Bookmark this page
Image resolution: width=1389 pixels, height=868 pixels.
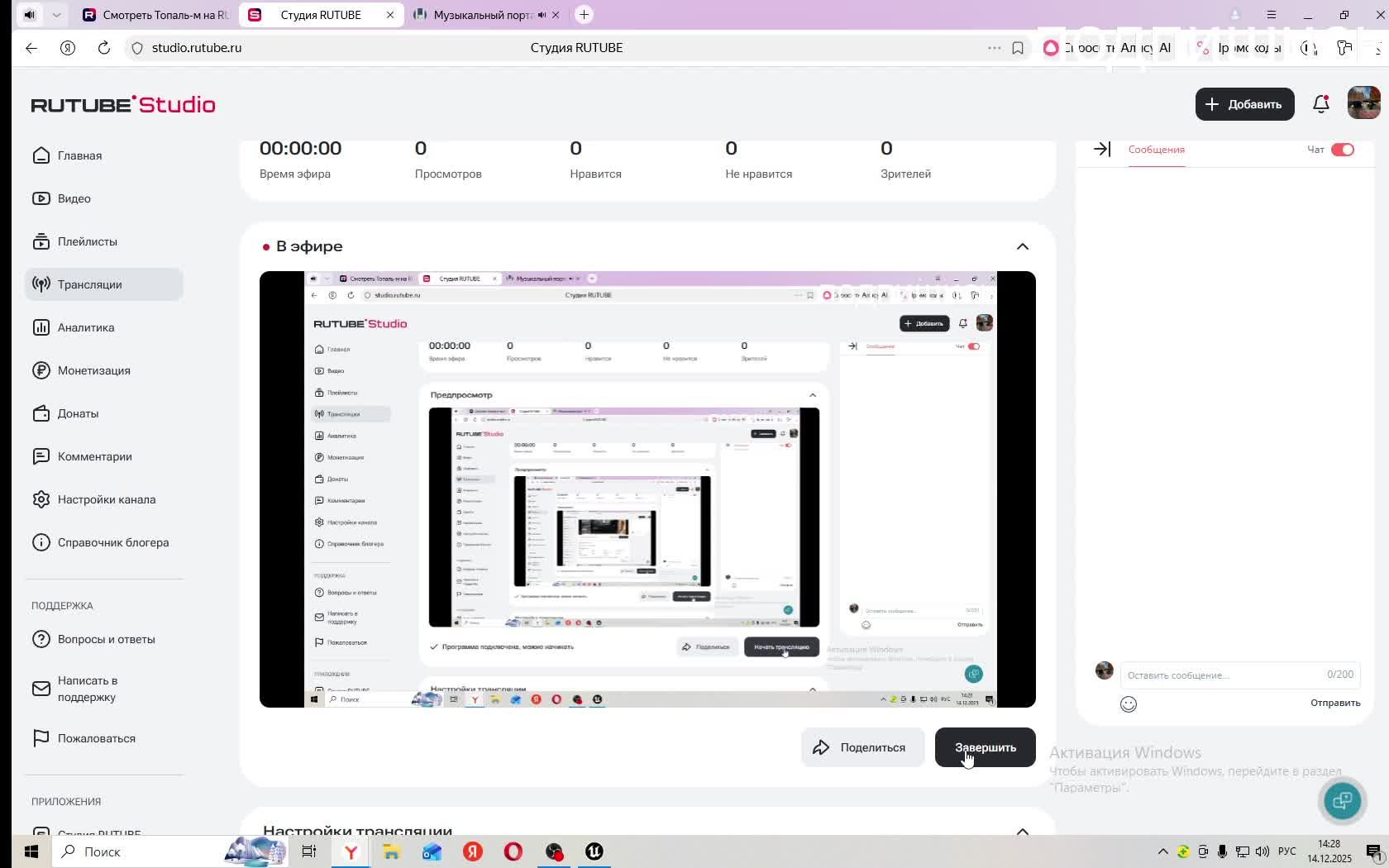click(x=1018, y=48)
